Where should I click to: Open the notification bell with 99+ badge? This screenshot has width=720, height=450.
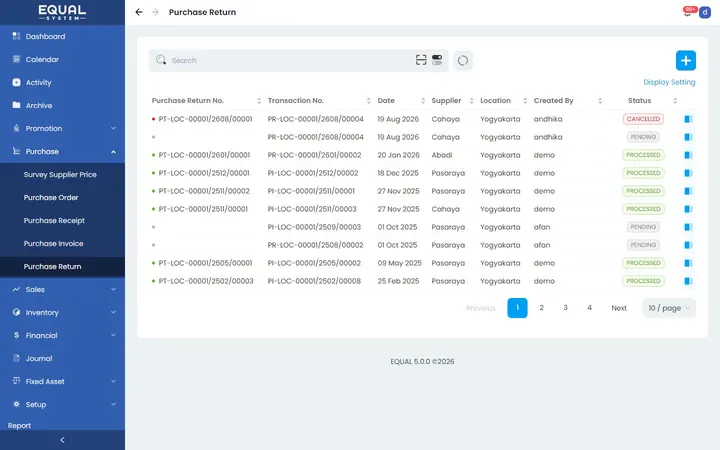pos(687,12)
